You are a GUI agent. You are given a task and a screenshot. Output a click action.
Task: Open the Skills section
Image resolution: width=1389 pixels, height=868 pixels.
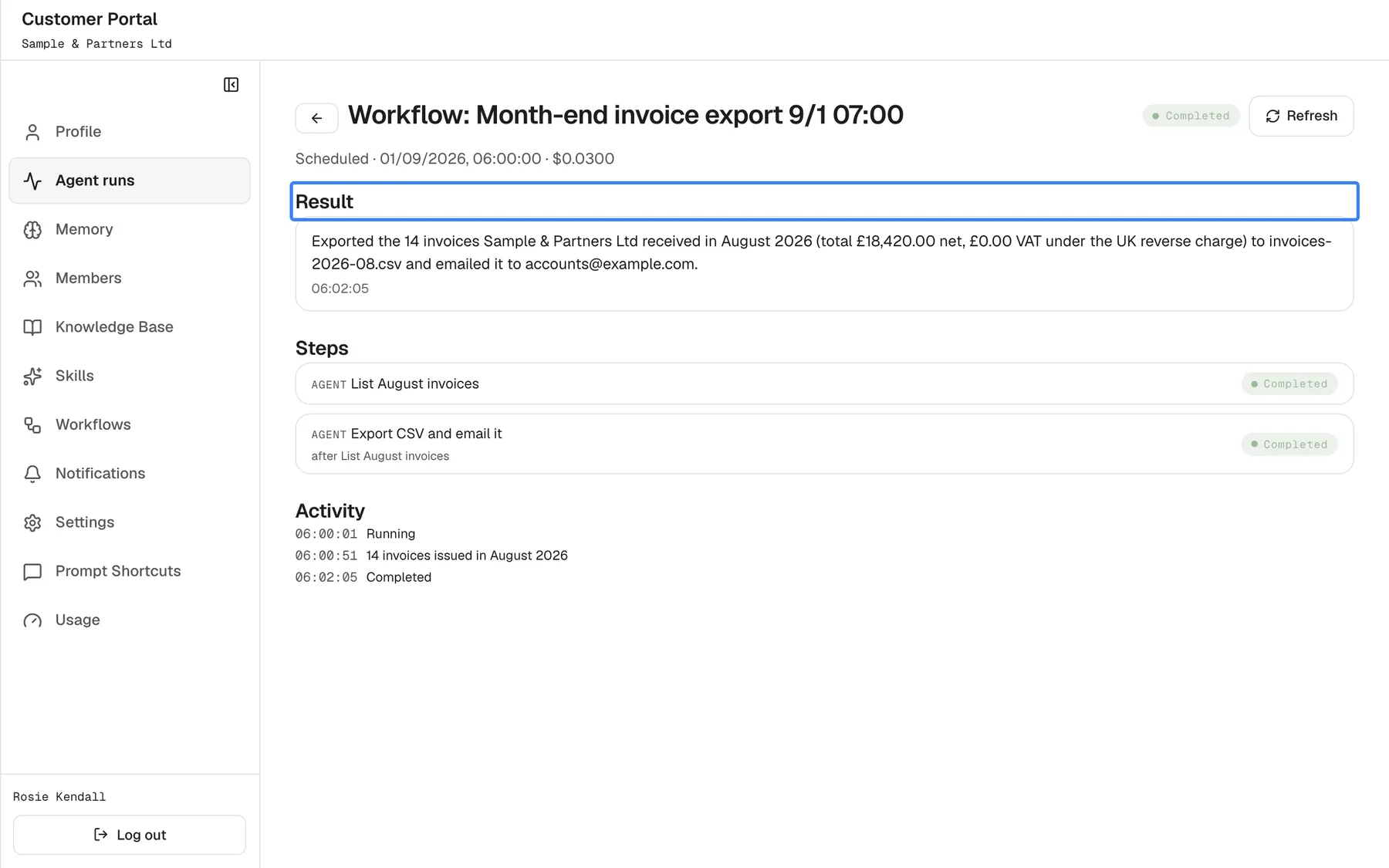(130, 376)
